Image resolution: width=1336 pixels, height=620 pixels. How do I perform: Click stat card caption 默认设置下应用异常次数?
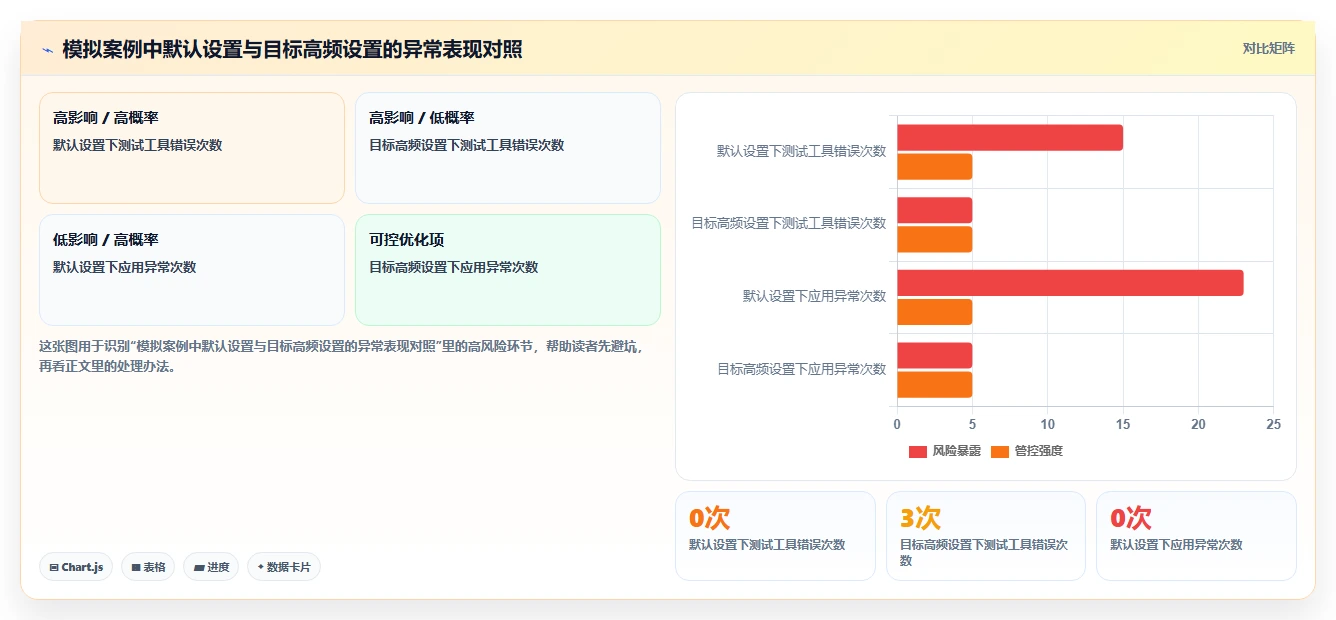(x=1176, y=545)
